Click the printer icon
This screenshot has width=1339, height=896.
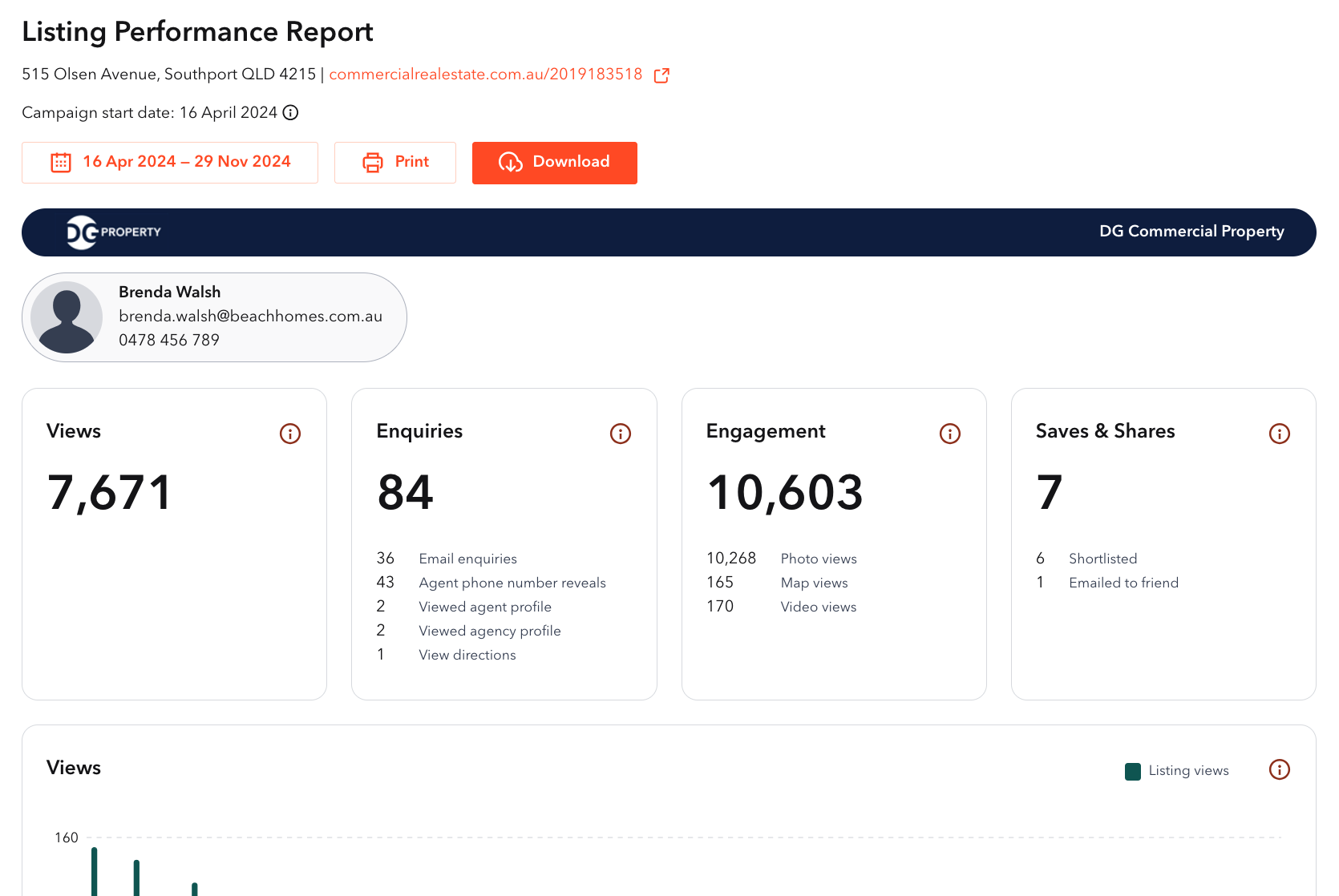pos(373,163)
